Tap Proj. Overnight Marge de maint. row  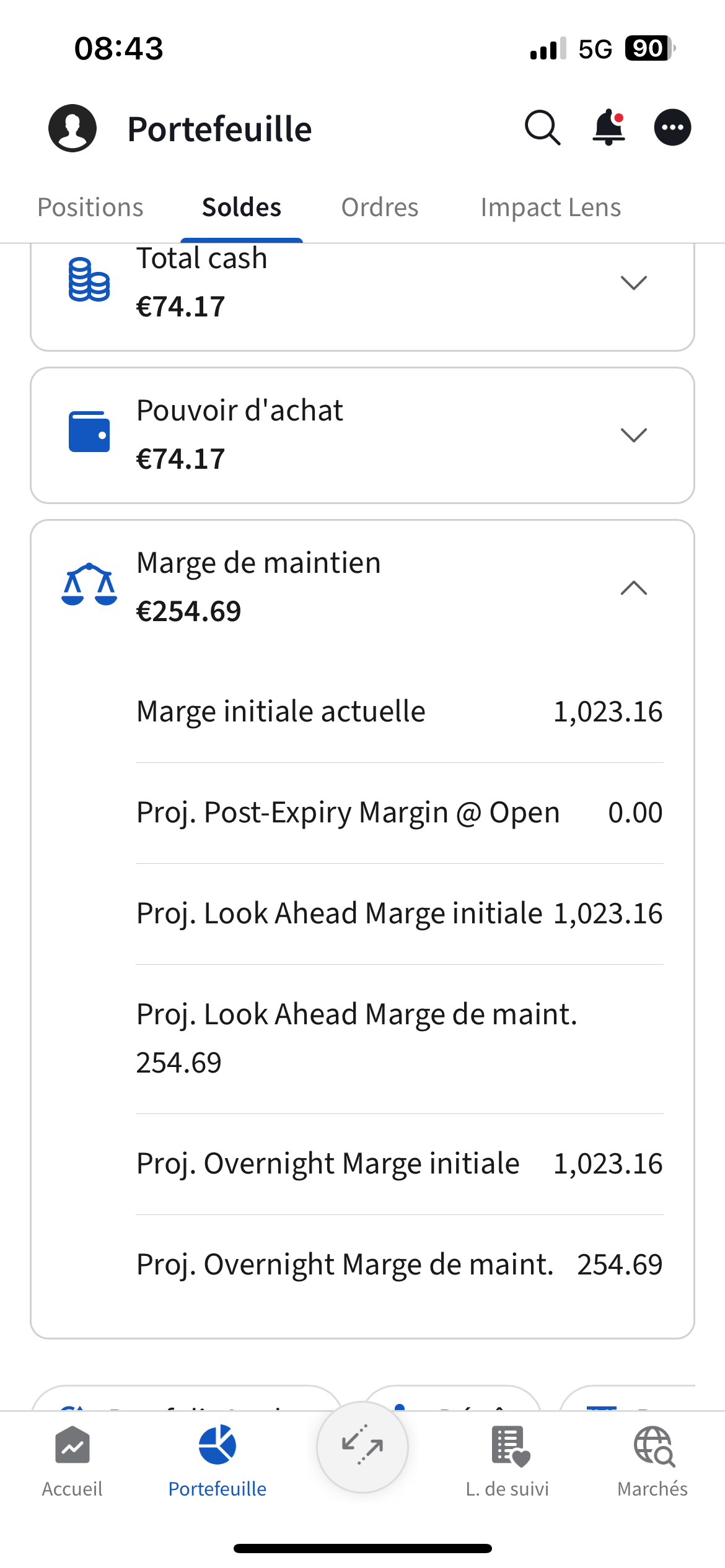[x=400, y=1265]
